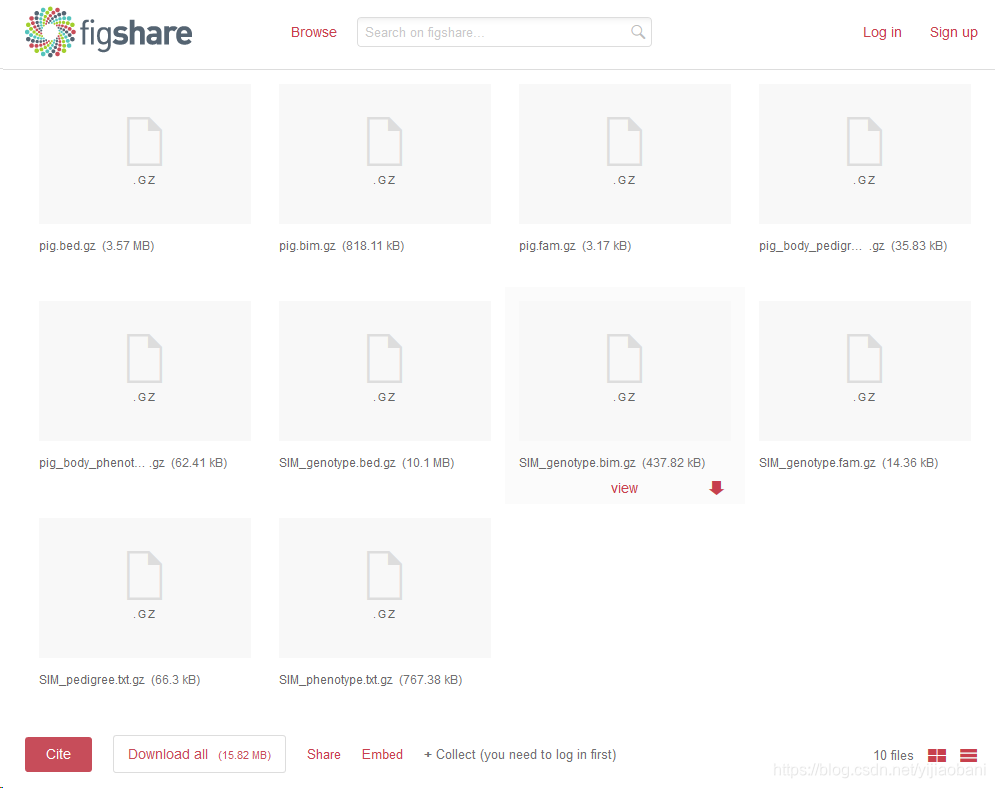Image resolution: width=995 pixels, height=788 pixels.
Task: Open pig.bed.gz file thumbnail
Action: point(145,154)
